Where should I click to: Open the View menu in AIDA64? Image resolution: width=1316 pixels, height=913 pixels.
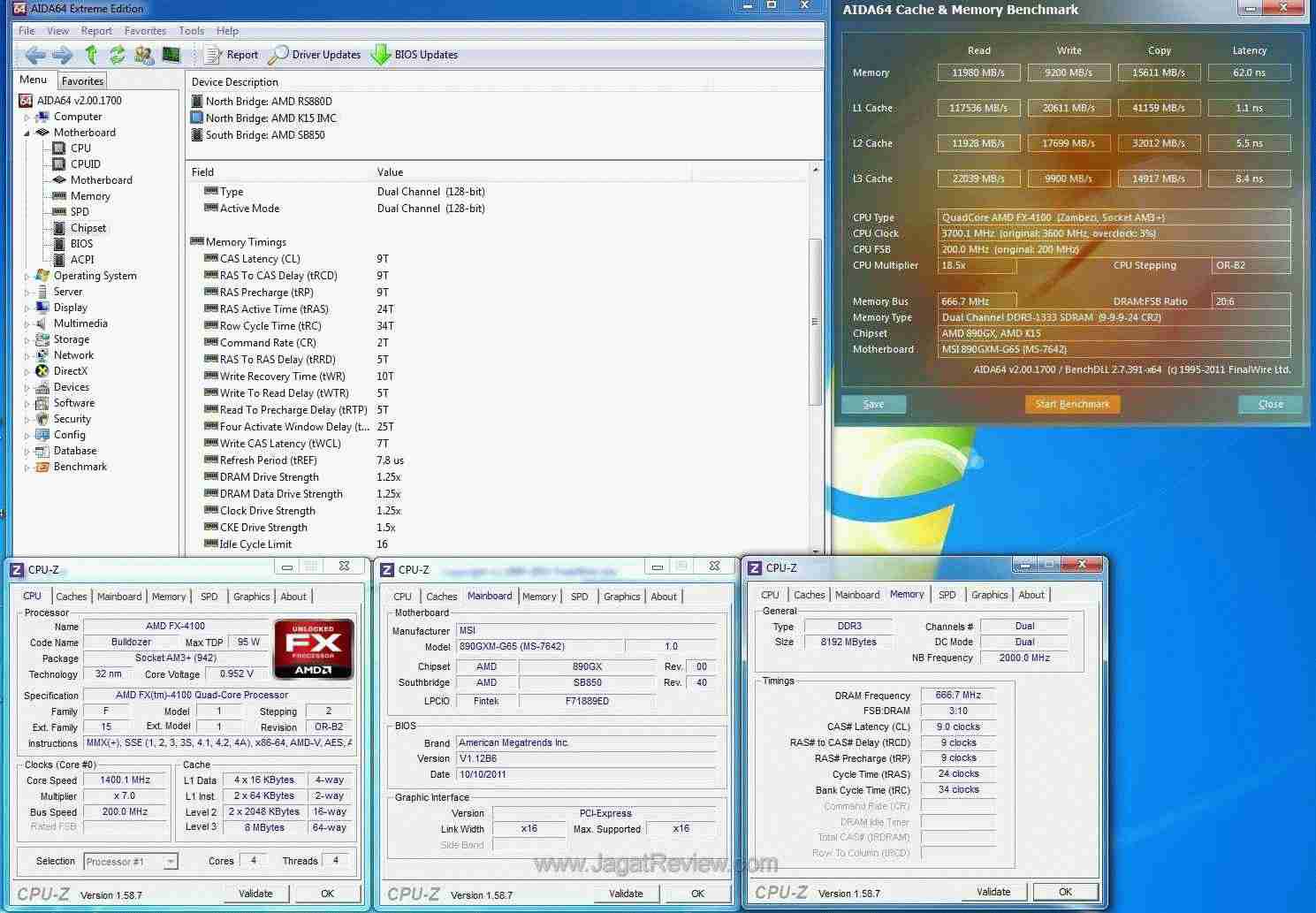(x=58, y=31)
